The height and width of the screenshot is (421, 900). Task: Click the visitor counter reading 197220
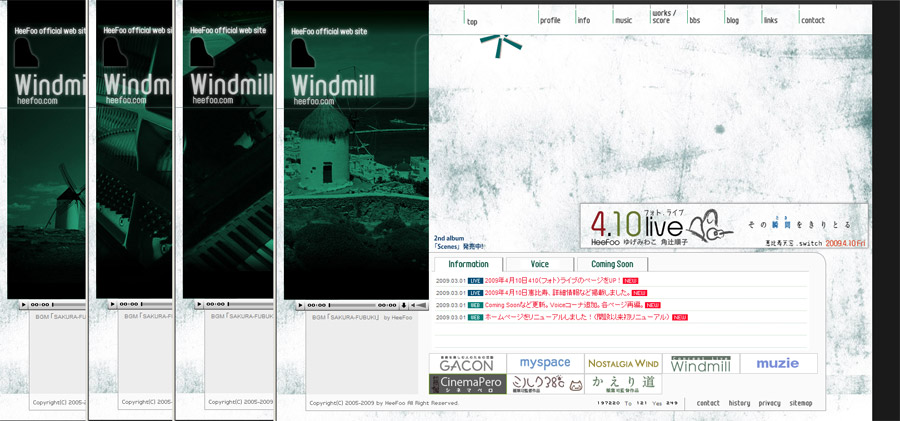[x=609, y=403]
